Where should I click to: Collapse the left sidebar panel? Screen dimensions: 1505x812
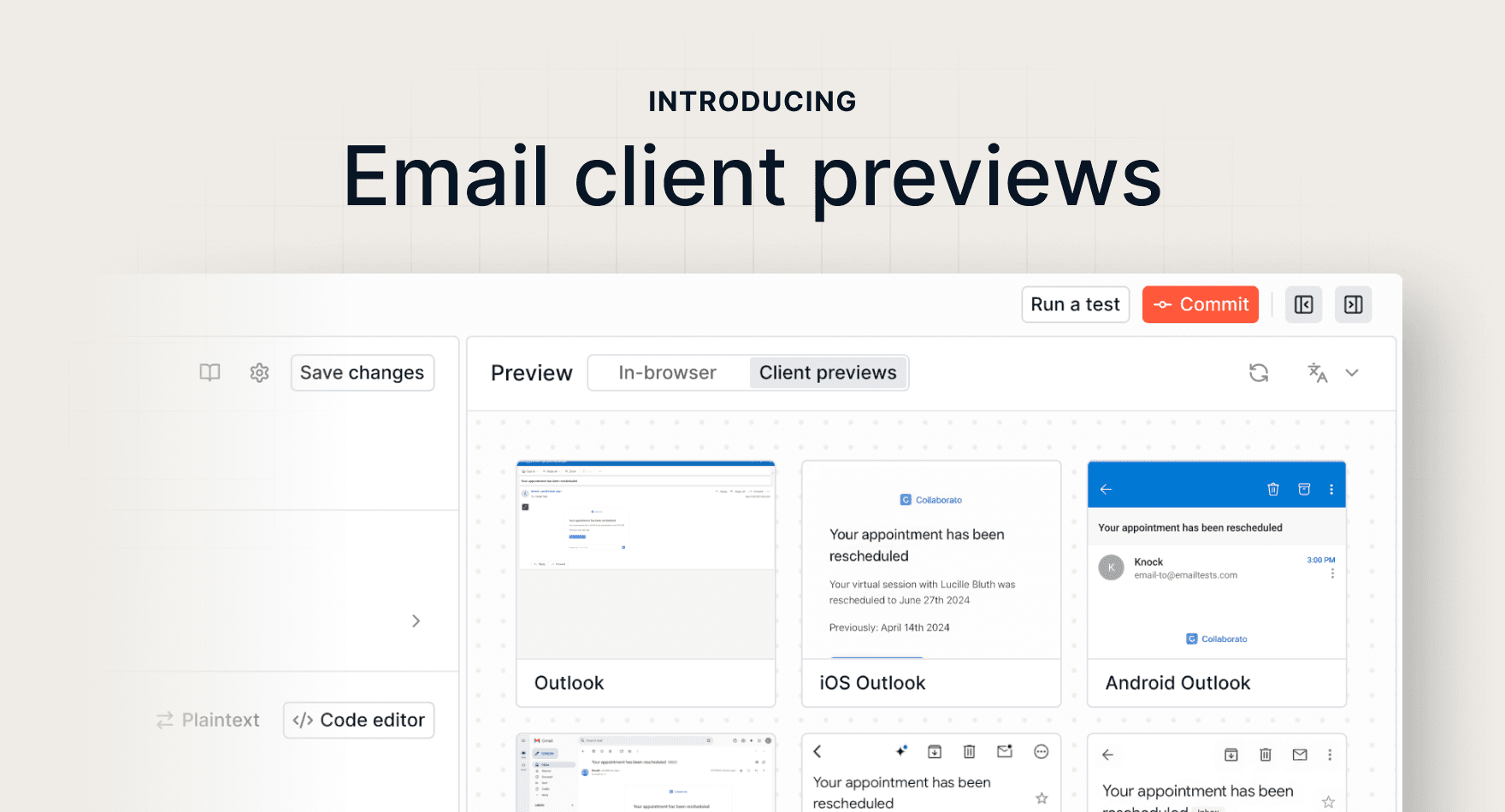pos(1303,304)
